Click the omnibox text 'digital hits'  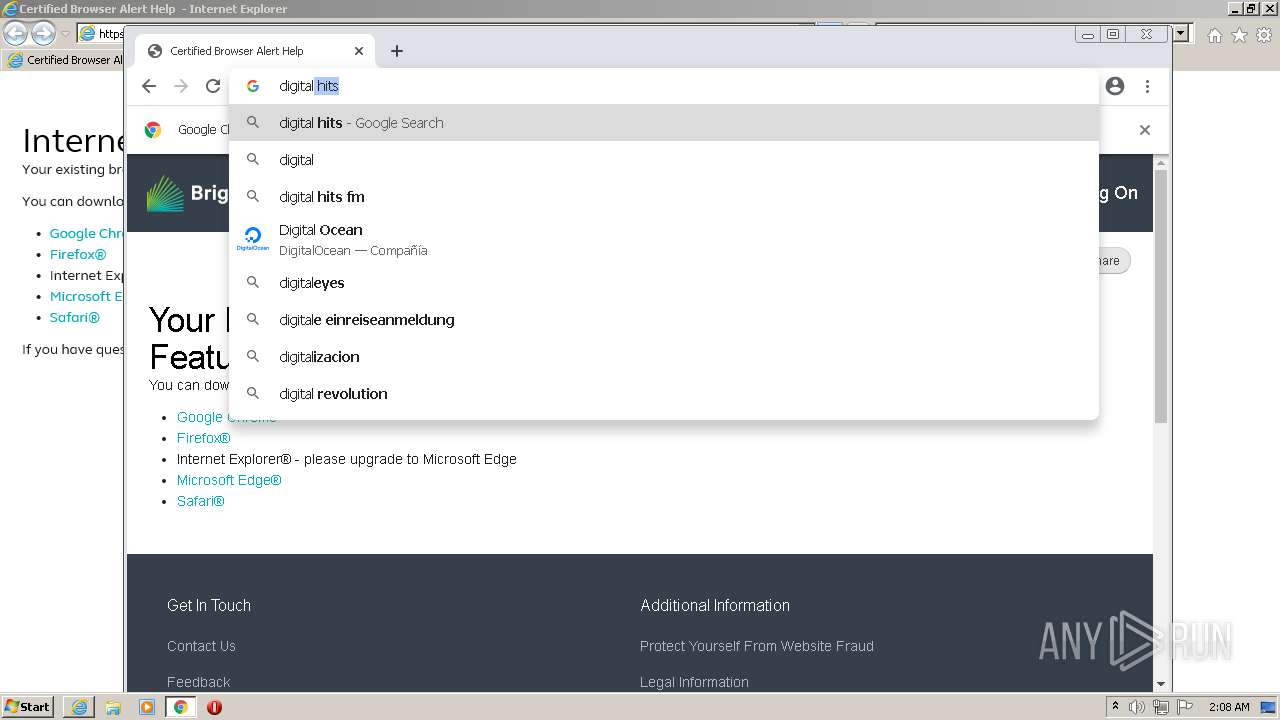309,86
